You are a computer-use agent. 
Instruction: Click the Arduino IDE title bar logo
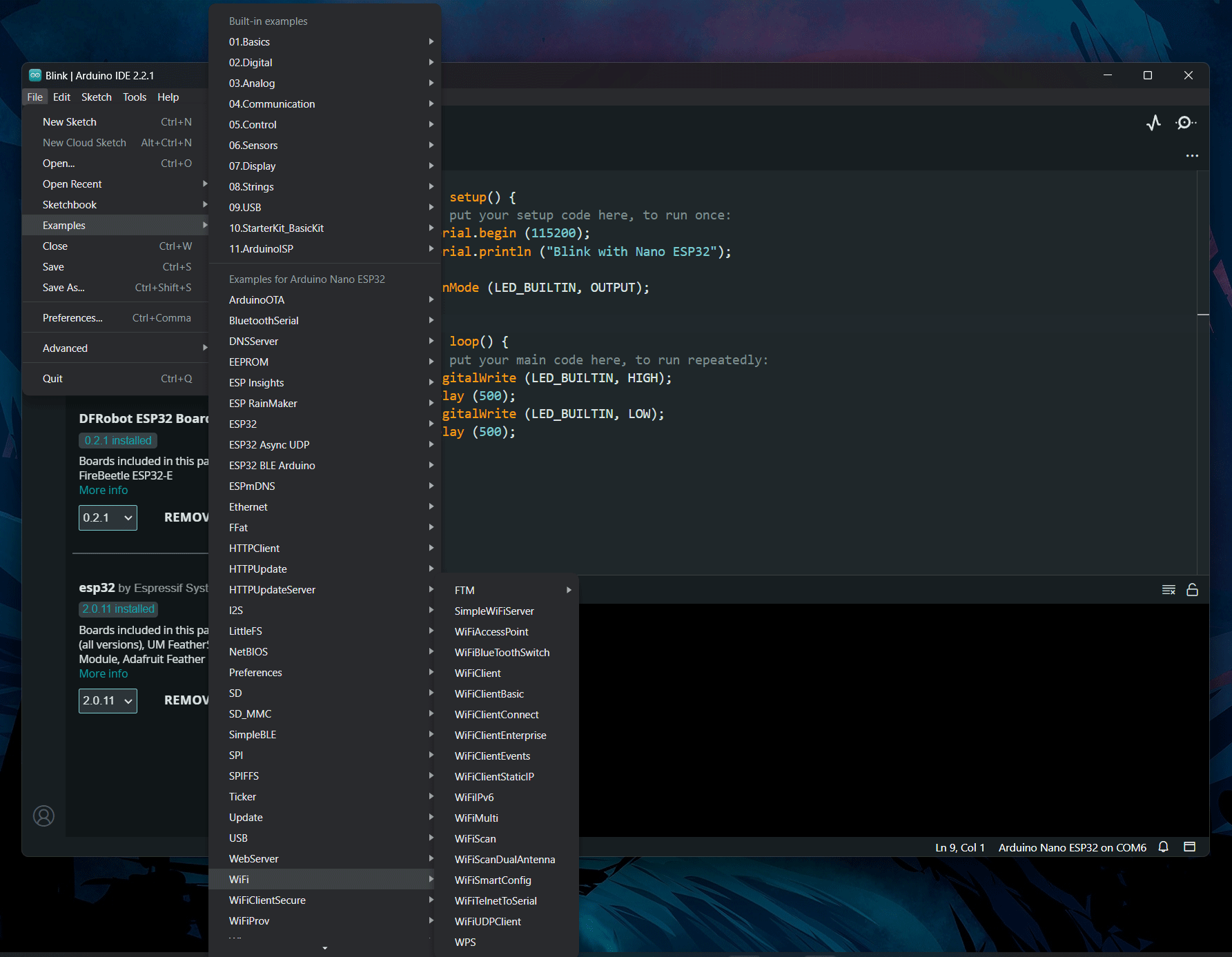(35, 75)
